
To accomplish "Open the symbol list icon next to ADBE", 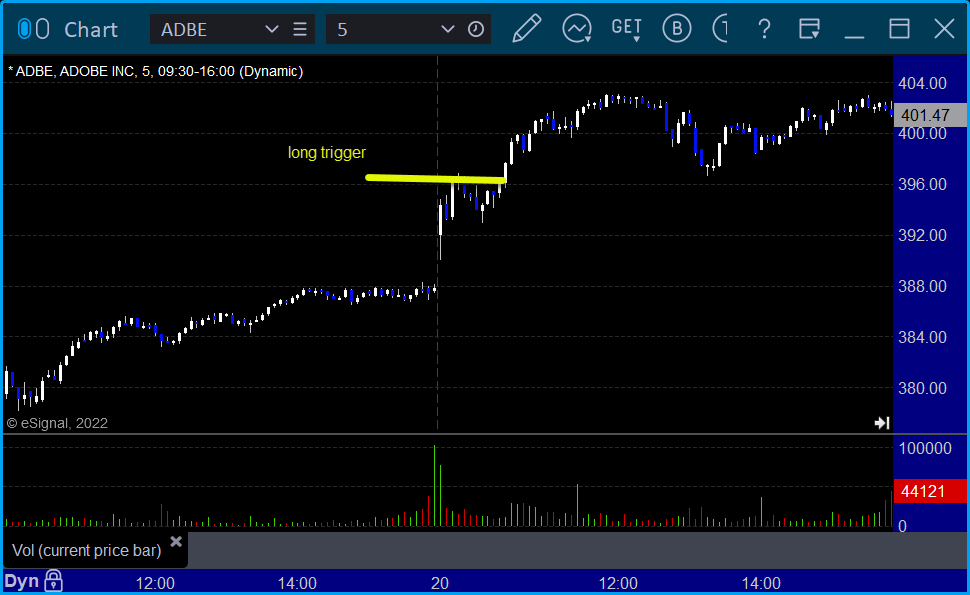I will (x=300, y=29).
